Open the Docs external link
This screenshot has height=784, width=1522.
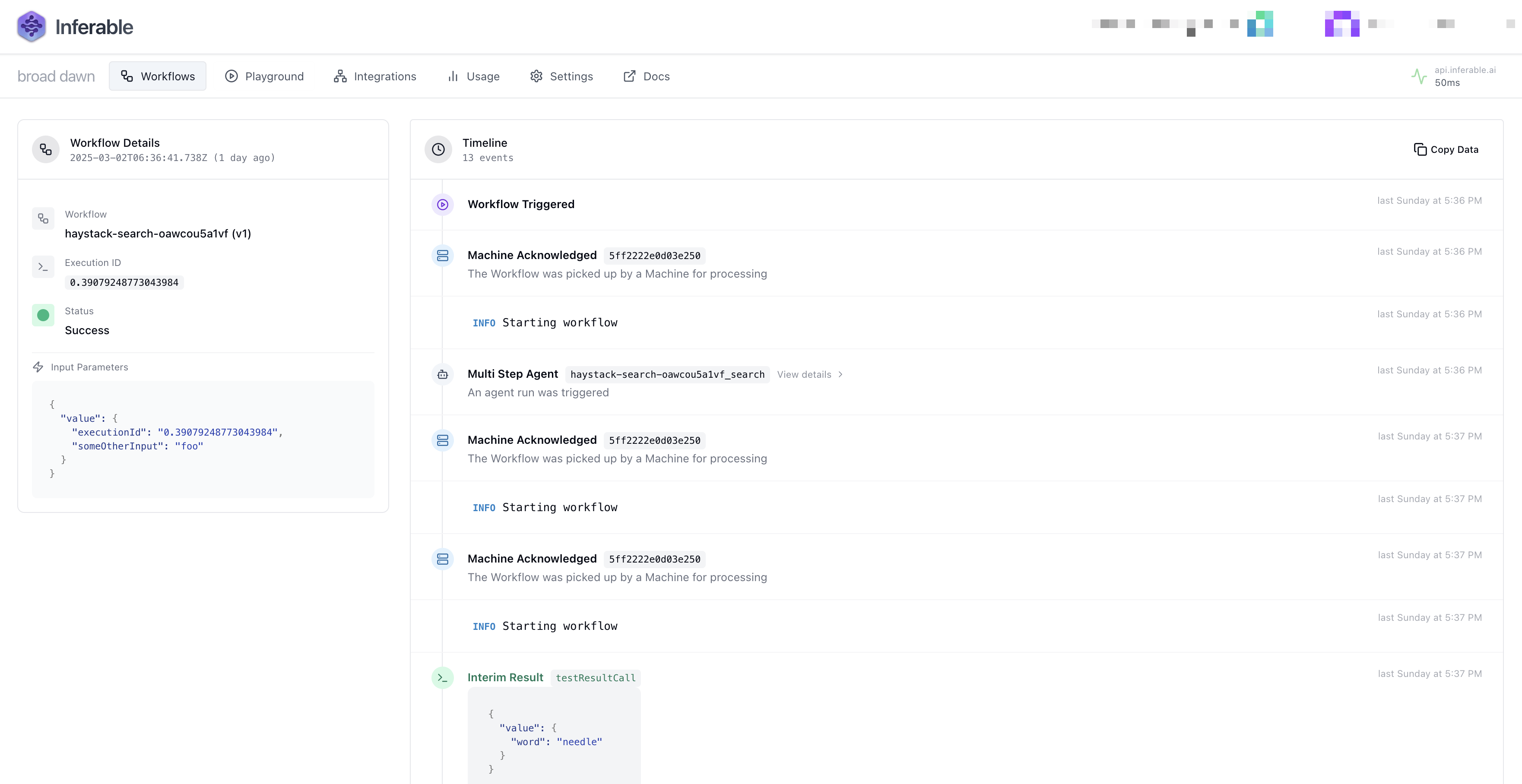(x=647, y=76)
